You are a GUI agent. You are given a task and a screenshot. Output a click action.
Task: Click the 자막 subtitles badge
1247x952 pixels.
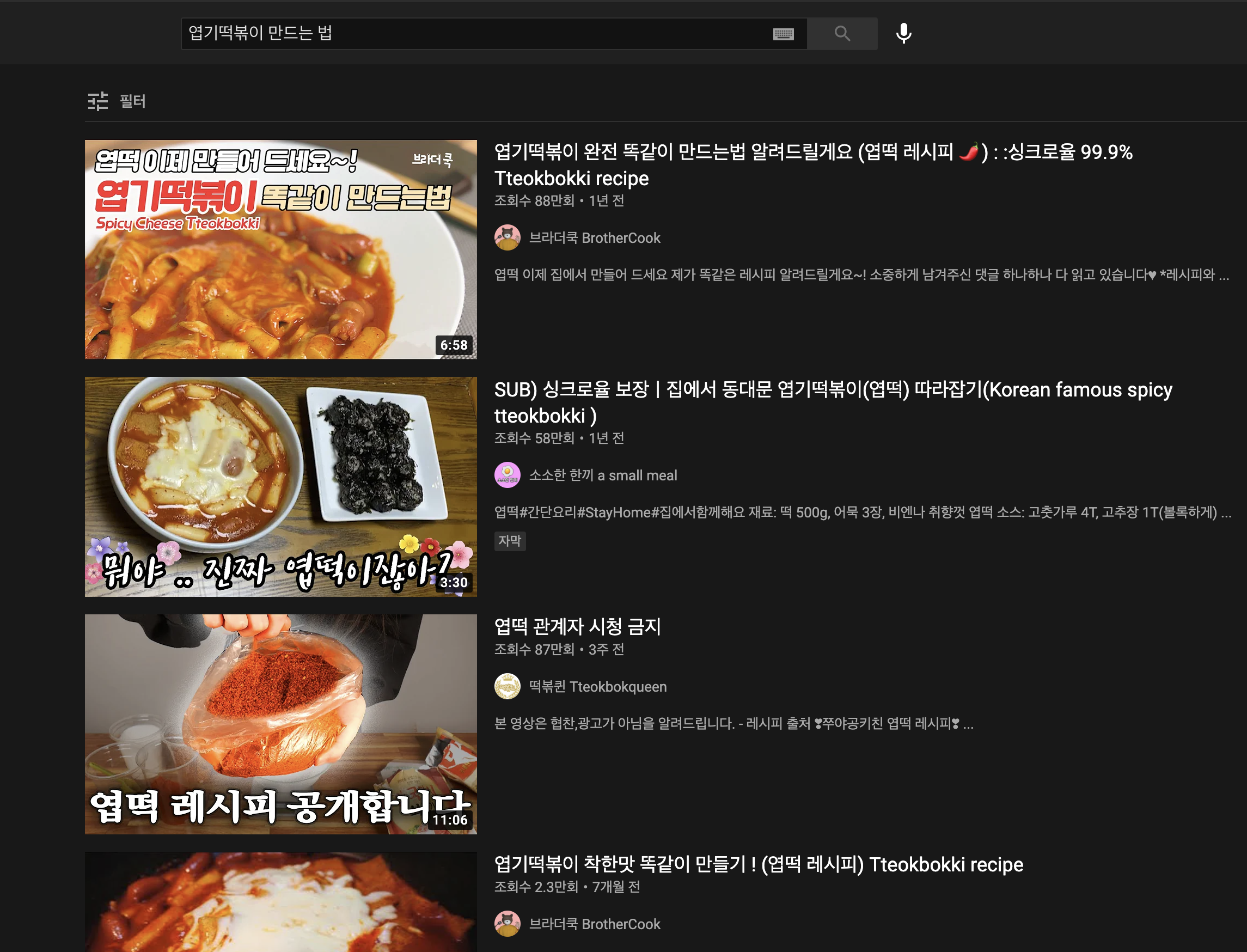[509, 541]
